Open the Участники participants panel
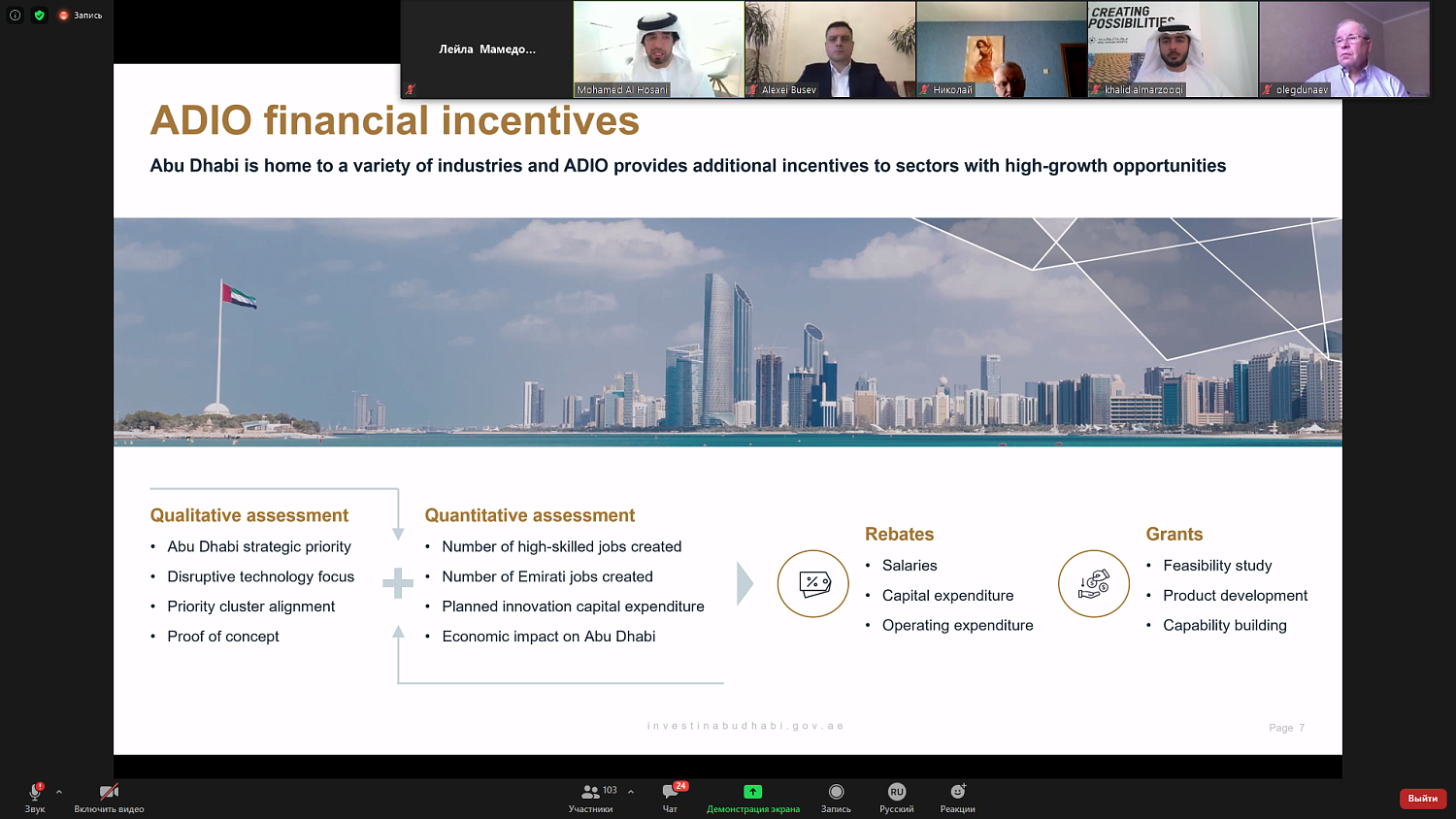 point(590,798)
